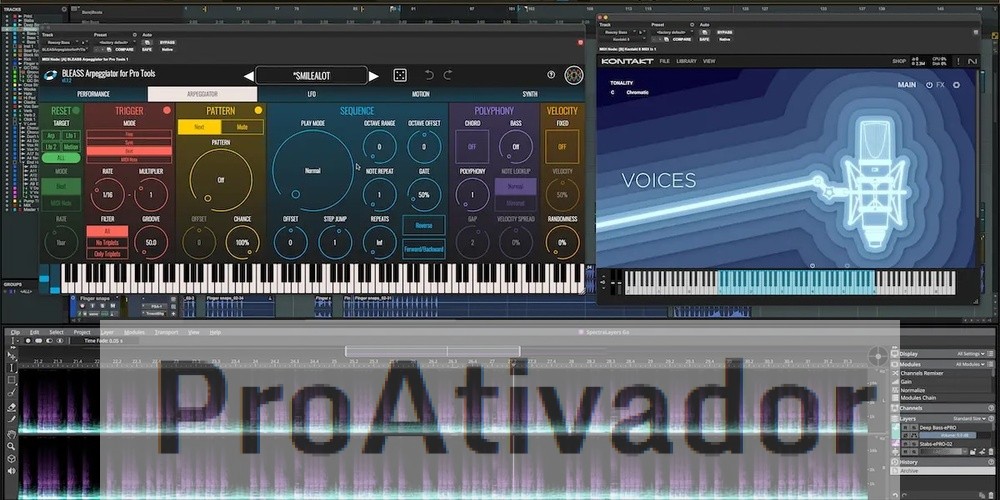The height and width of the screenshot is (500, 1000).
Task: Select the zoom magnifier tool in SpectraLayers
Action: coord(11,446)
